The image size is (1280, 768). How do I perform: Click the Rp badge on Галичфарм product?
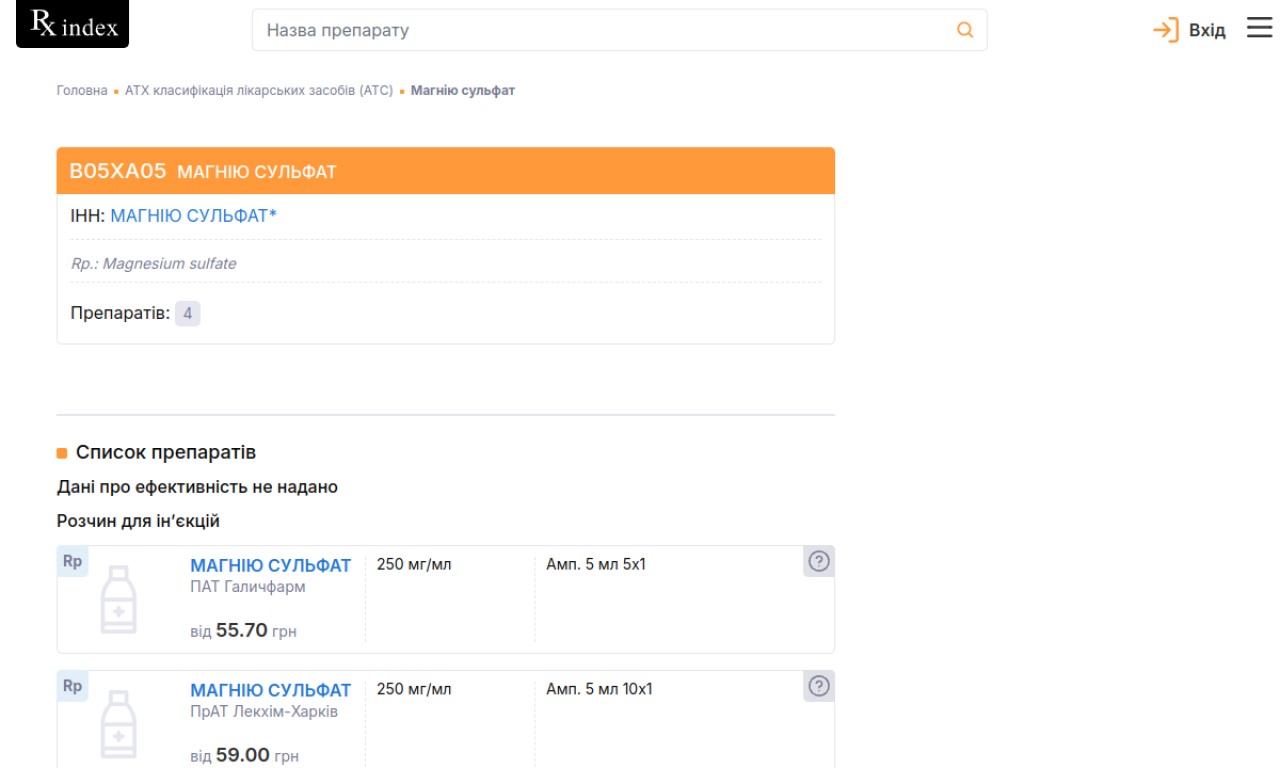coord(72,562)
